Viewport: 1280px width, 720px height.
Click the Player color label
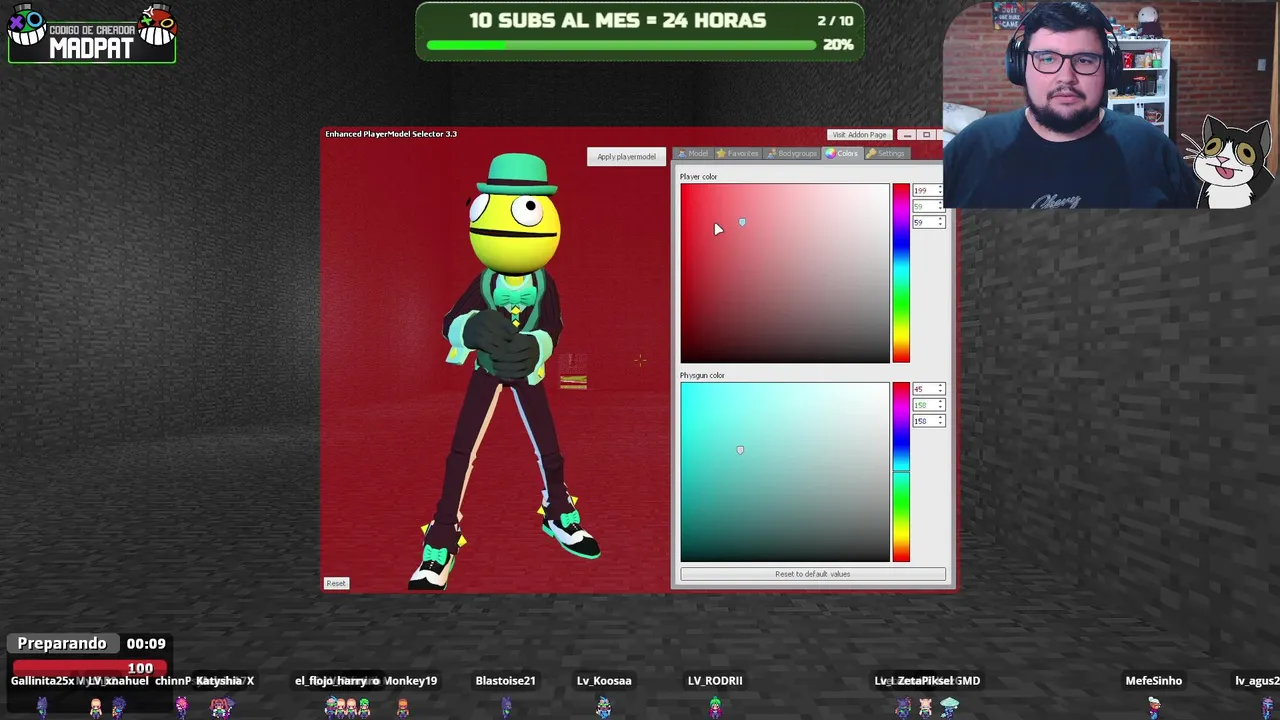click(698, 177)
